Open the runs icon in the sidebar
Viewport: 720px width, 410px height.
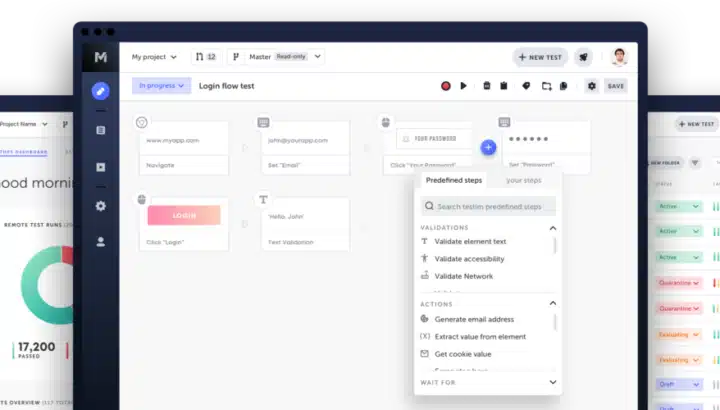coord(101,167)
